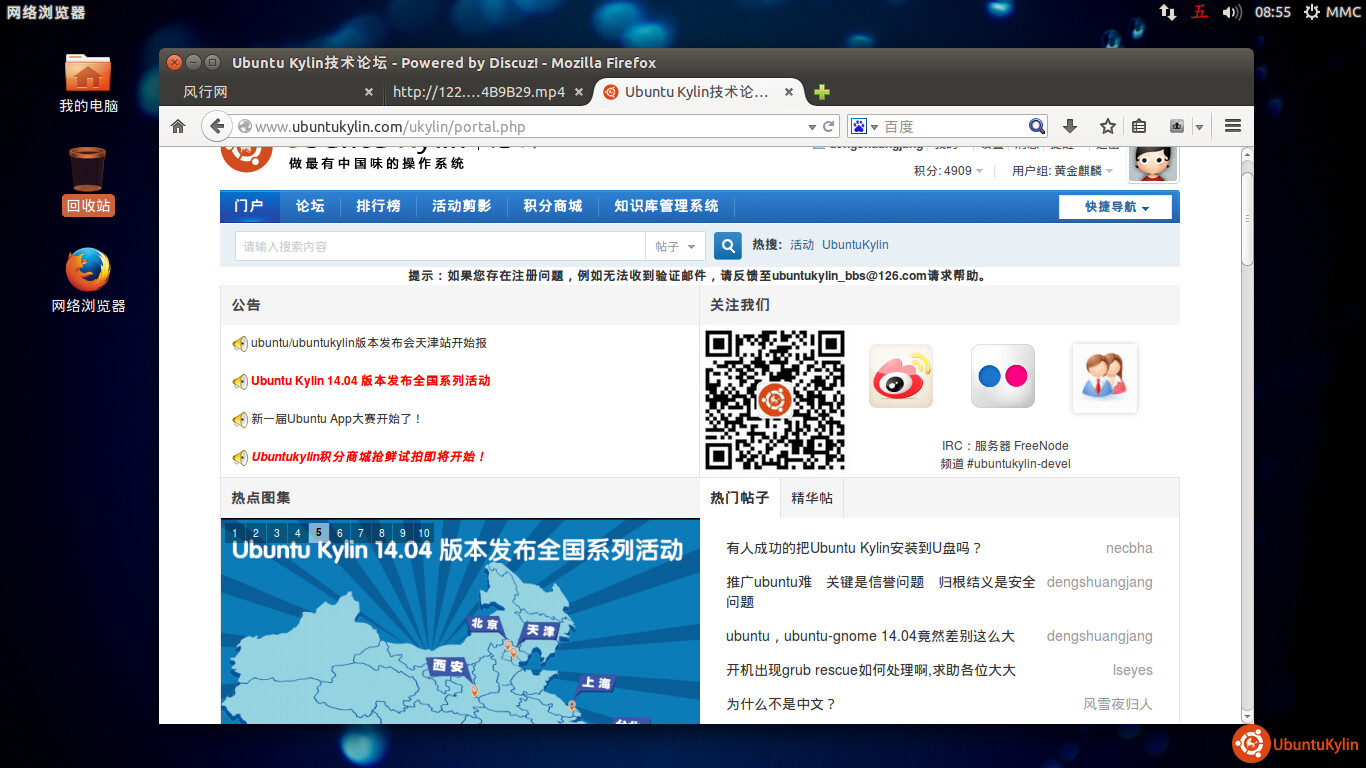Screen dimensions: 1366x768
Task: Click the Firefox home button
Action: coord(178,127)
